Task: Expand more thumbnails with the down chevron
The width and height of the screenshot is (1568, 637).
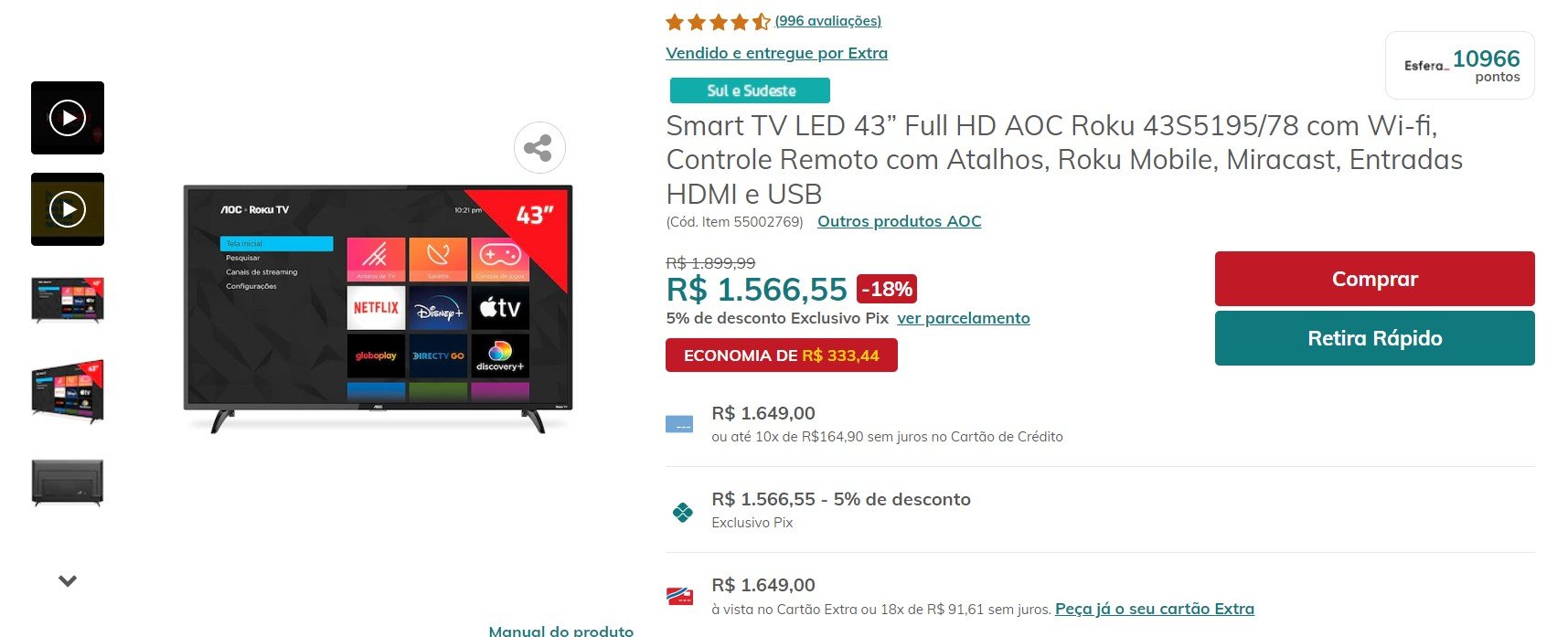Action: [x=68, y=580]
